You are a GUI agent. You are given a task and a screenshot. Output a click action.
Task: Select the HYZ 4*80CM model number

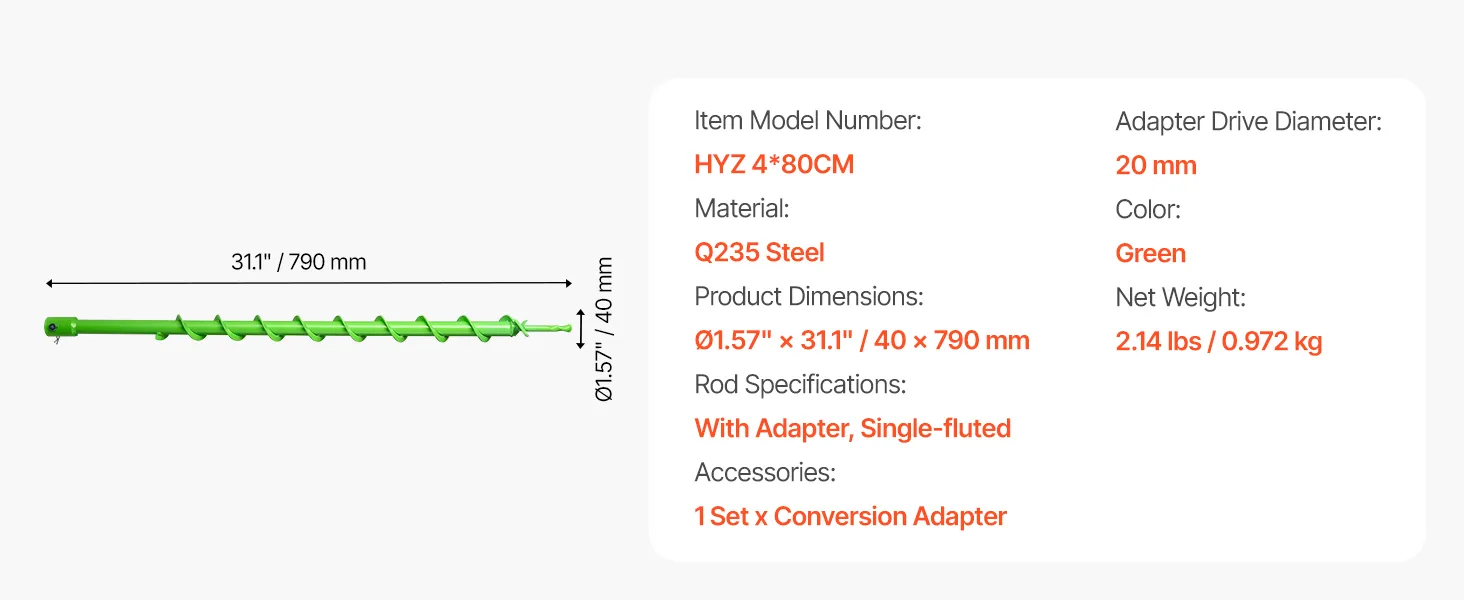point(774,164)
